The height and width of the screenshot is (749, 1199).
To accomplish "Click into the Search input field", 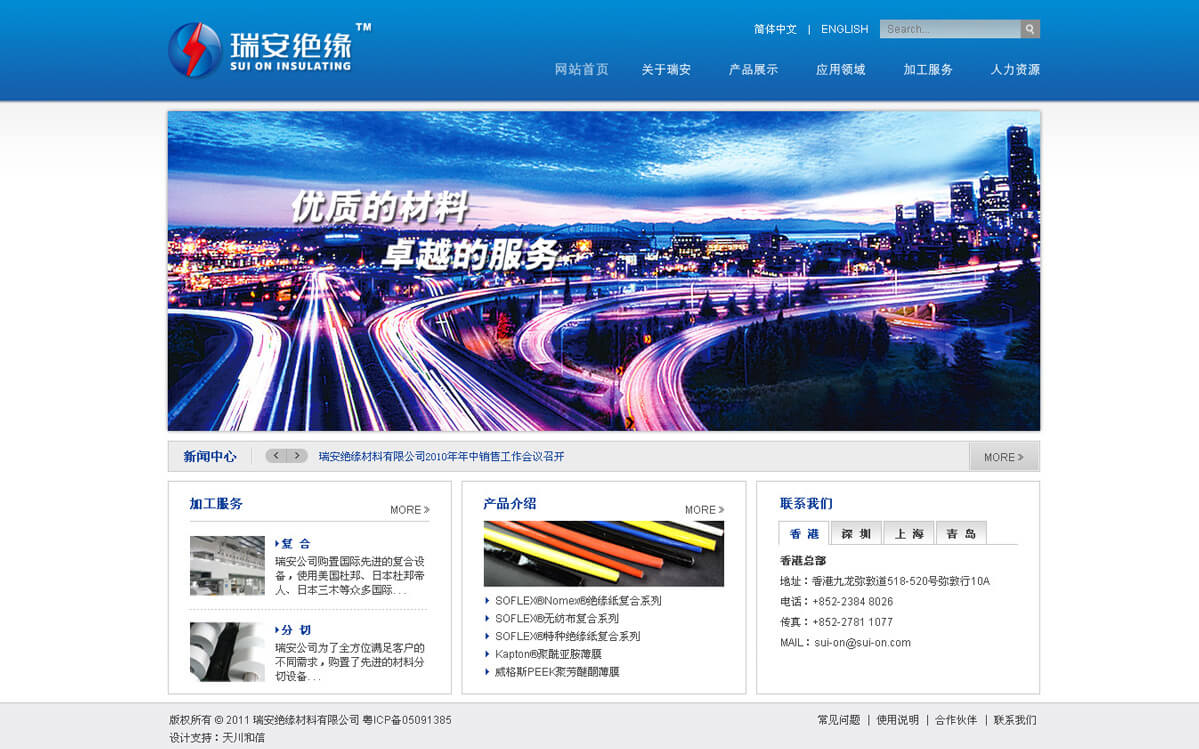I will (x=949, y=29).
